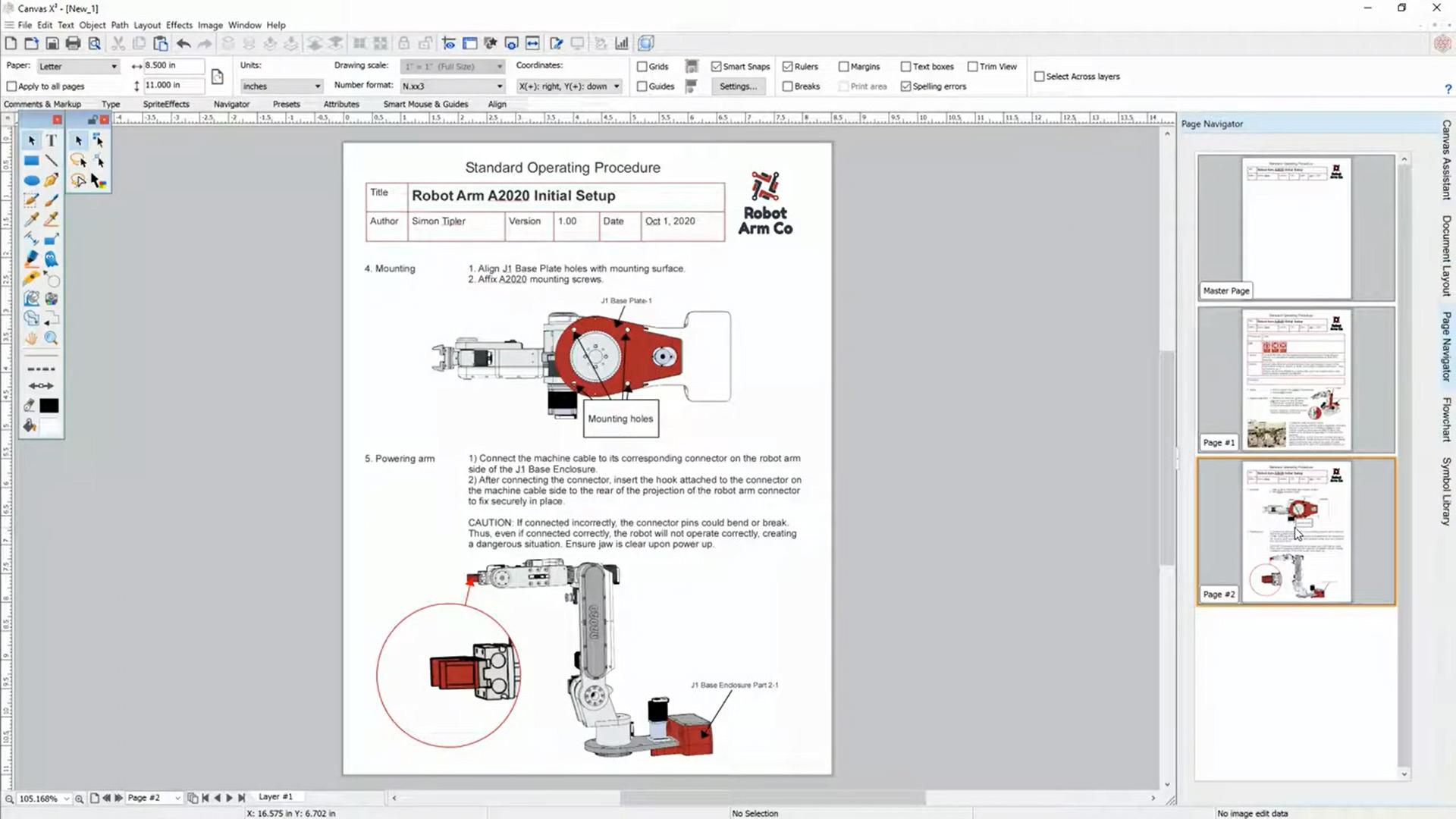Choose the Knife cutting tool
The image size is (1456, 819).
[31, 278]
